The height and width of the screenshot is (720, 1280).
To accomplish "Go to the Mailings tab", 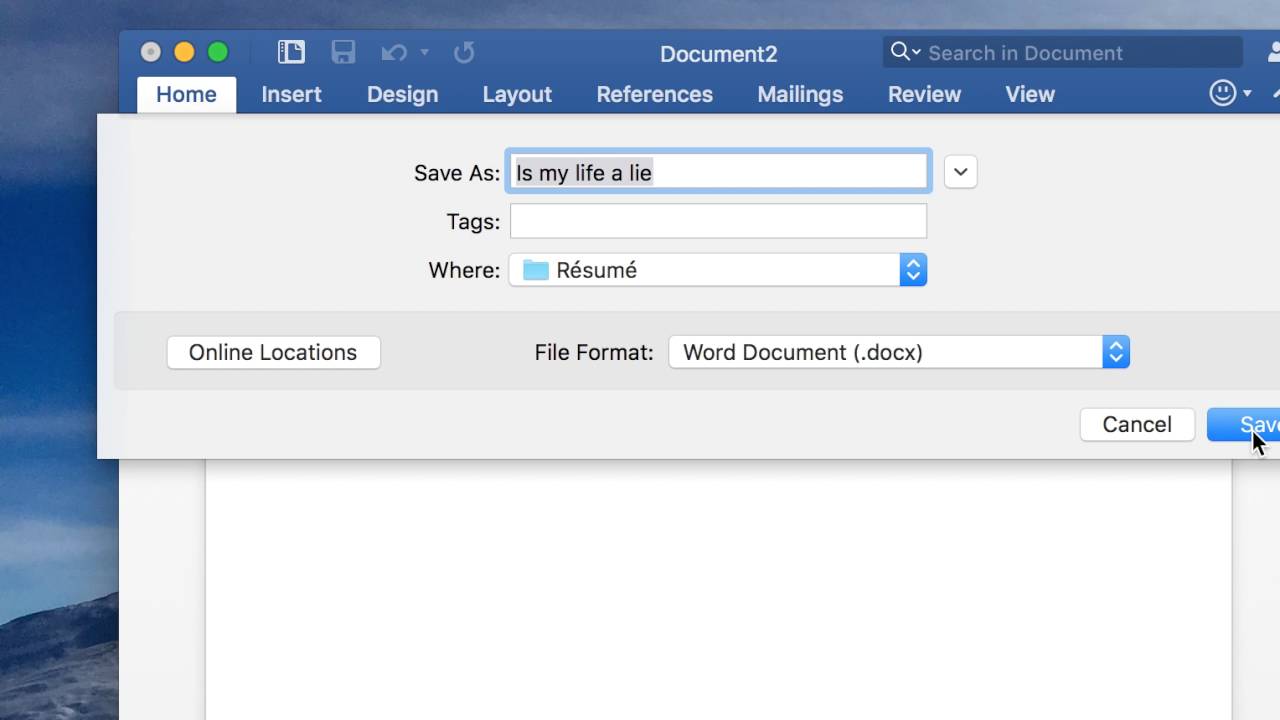I will (x=800, y=94).
